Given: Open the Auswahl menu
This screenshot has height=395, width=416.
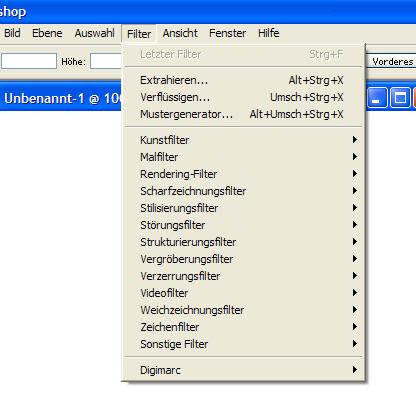Looking at the screenshot, I should (x=95, y=33).
